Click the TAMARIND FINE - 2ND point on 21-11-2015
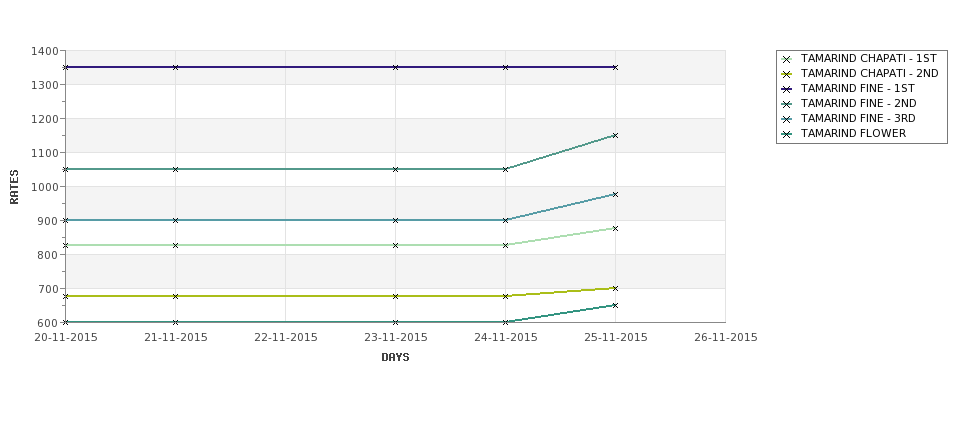 (x=175, y=169)
